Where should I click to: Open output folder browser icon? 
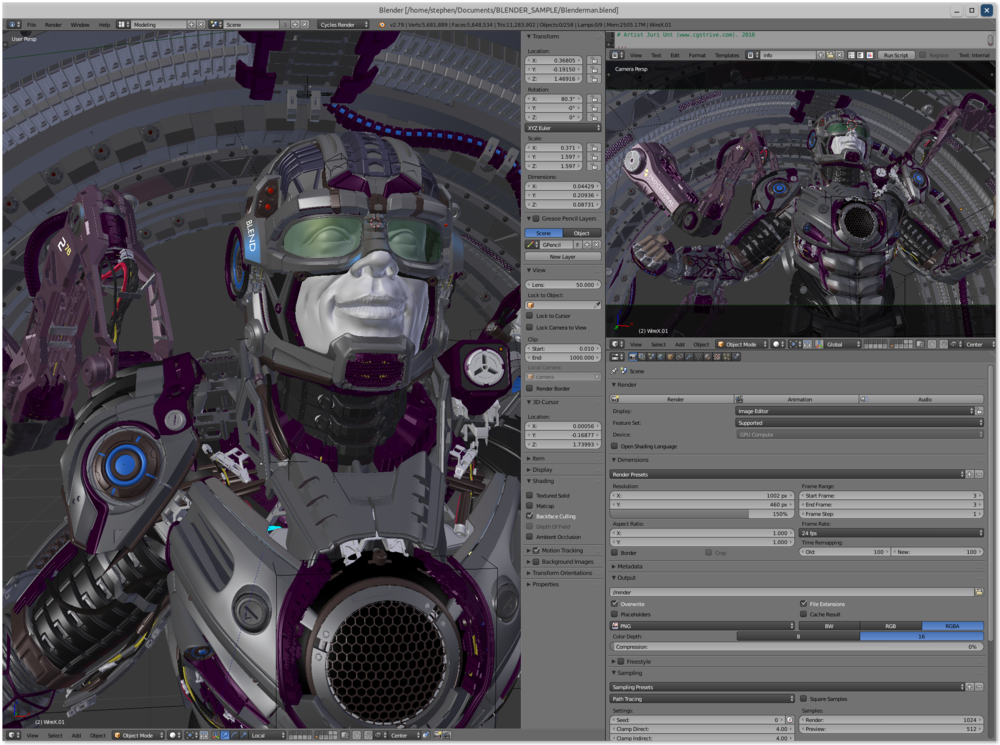click(x=978, y=592)
